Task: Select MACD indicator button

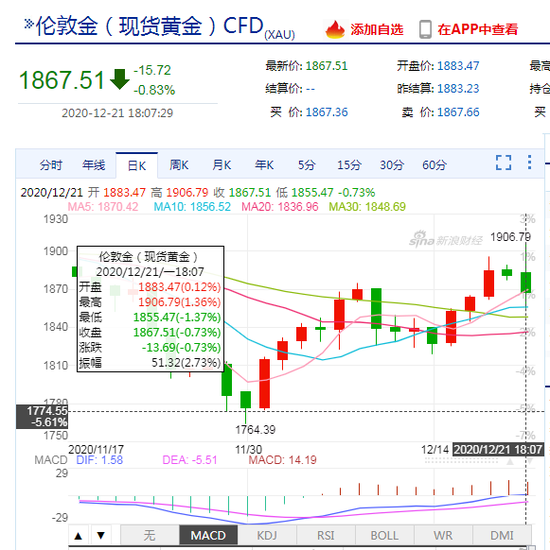Action: (208, 536)
